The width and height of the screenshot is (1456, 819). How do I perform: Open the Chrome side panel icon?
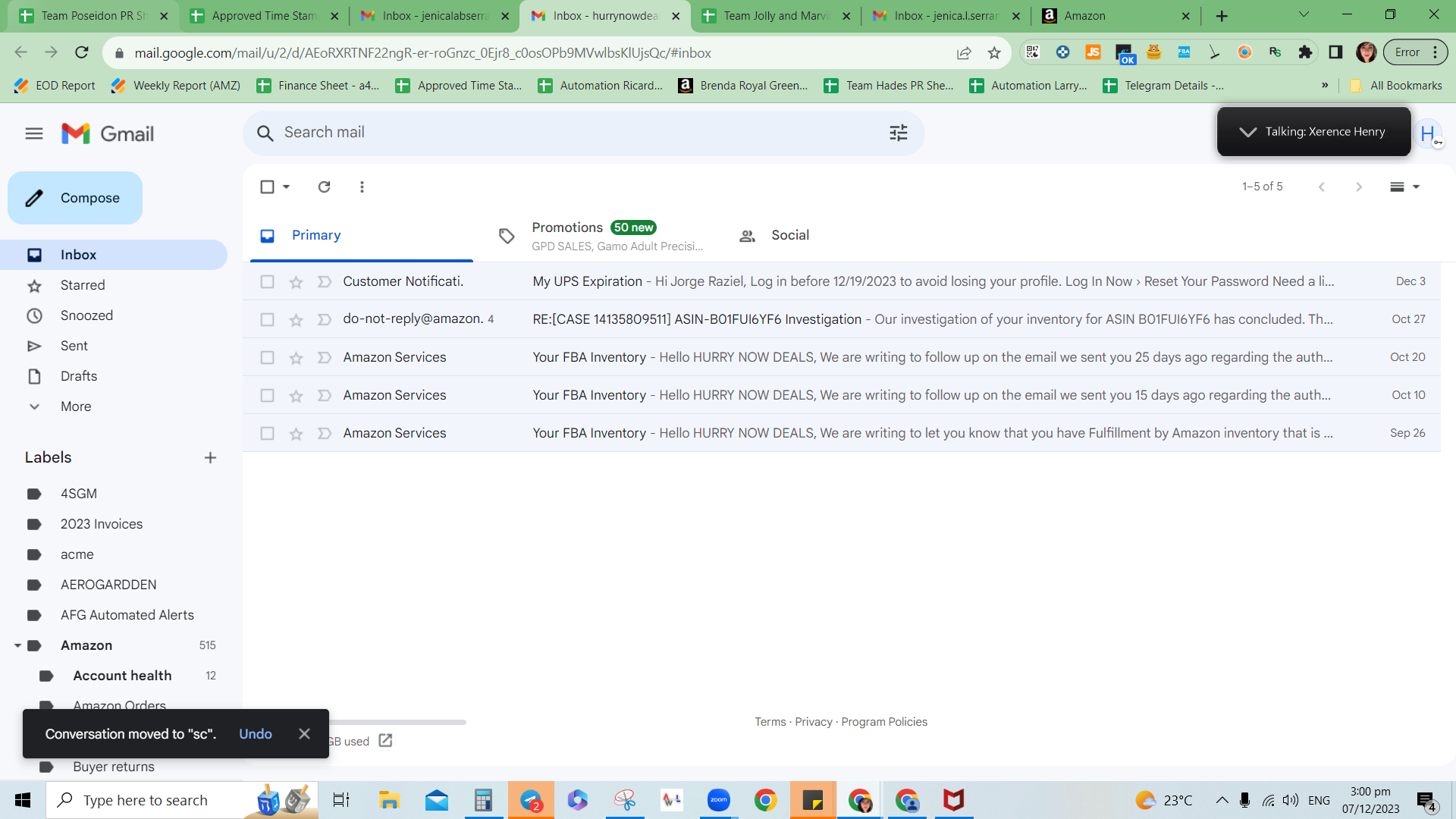1335,52
